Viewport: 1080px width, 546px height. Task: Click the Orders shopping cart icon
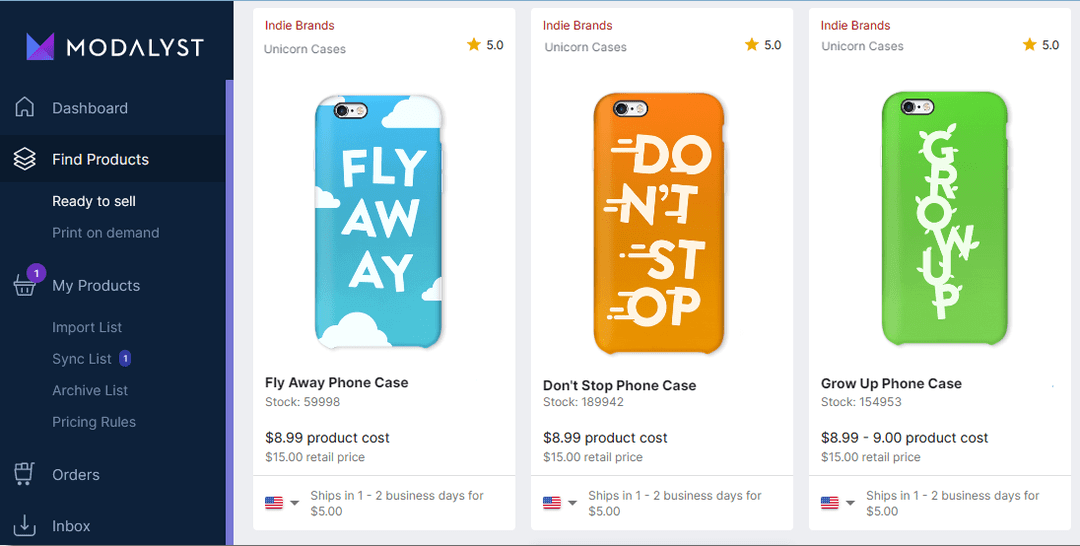click(25, 474)
